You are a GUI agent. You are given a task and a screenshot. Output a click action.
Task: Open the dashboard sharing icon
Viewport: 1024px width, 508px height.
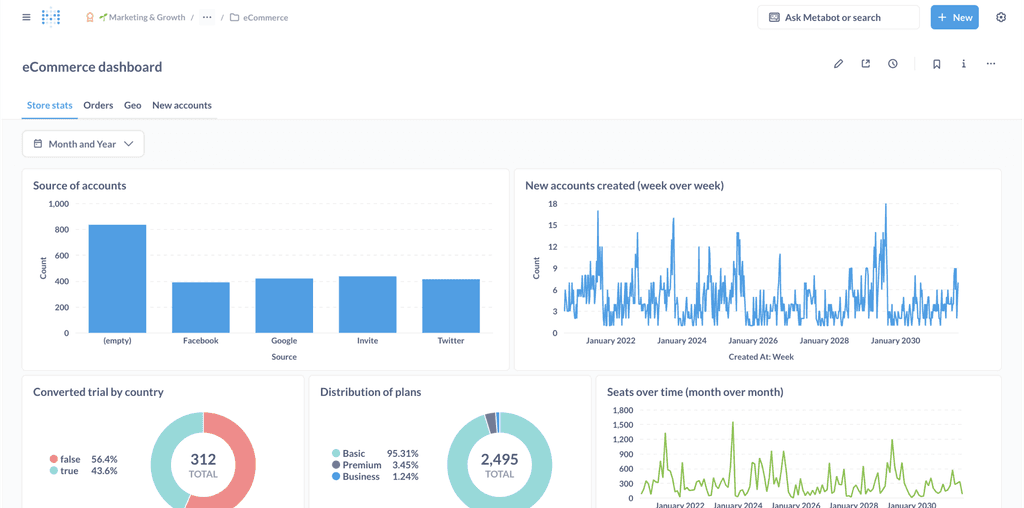(x=865, y=64)
